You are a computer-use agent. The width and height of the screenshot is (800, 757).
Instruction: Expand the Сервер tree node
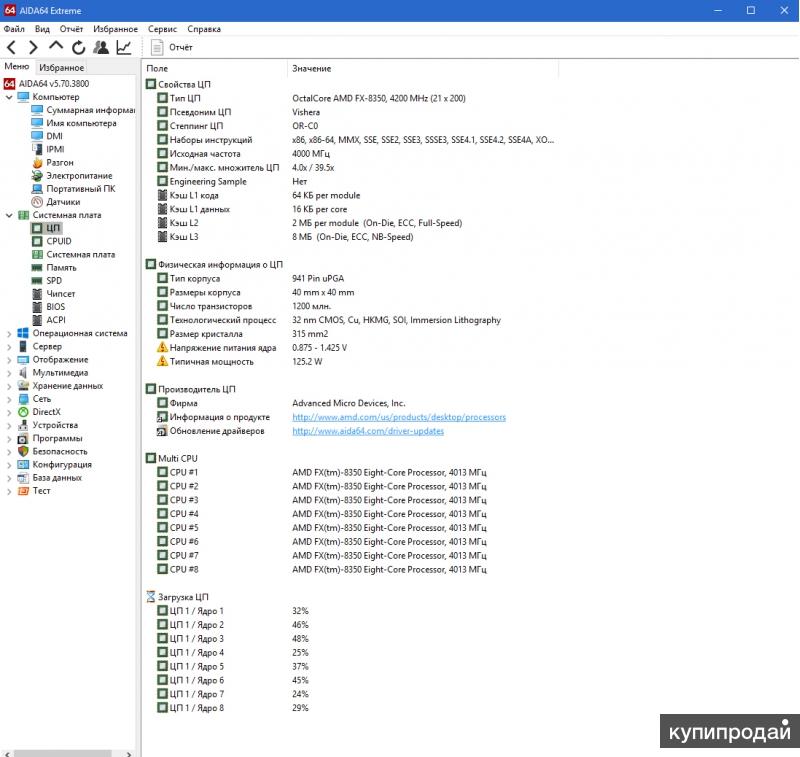(9, 347)
